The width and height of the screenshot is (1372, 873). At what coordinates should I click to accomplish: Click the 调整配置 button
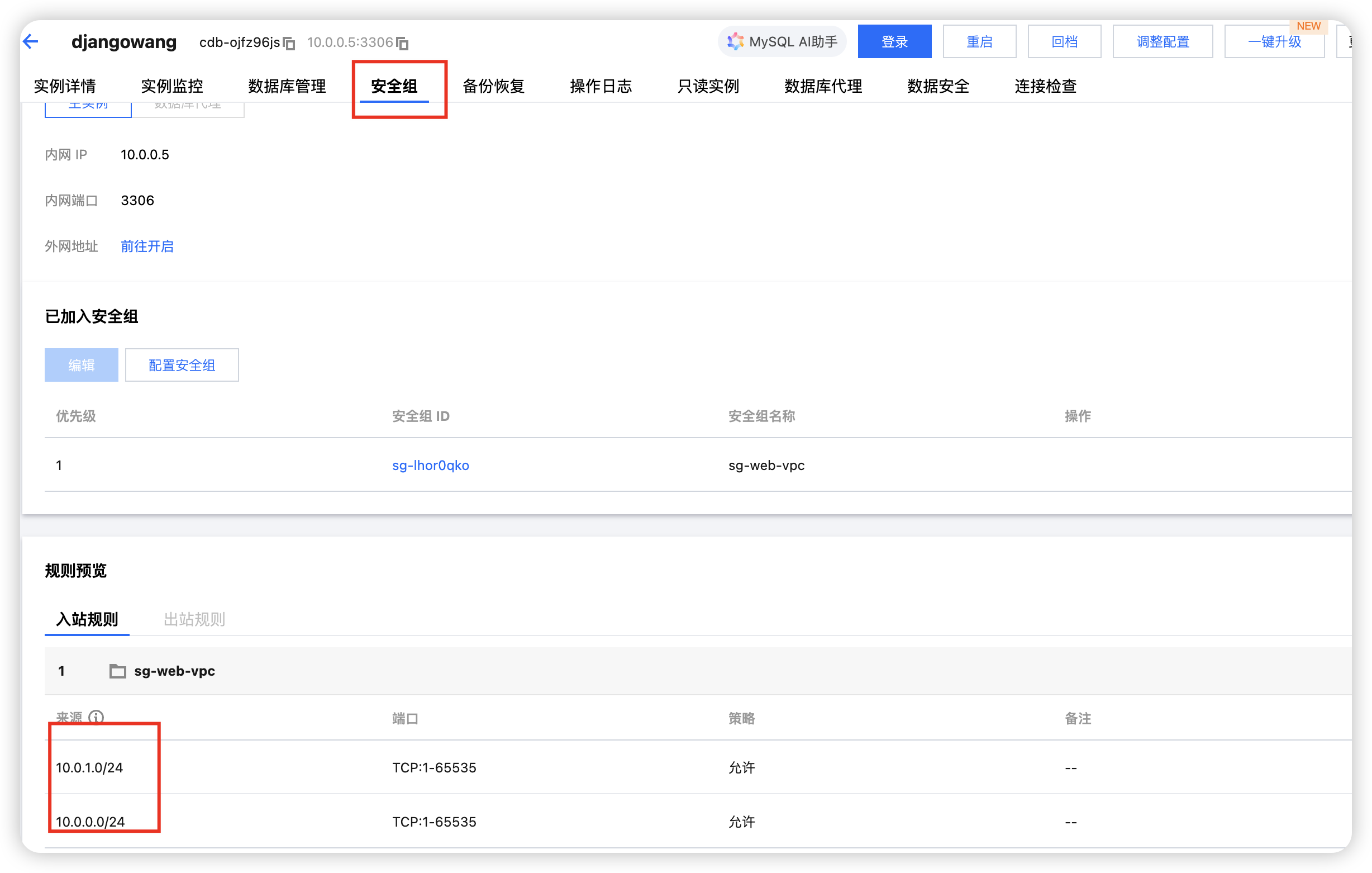[1162, 41]
